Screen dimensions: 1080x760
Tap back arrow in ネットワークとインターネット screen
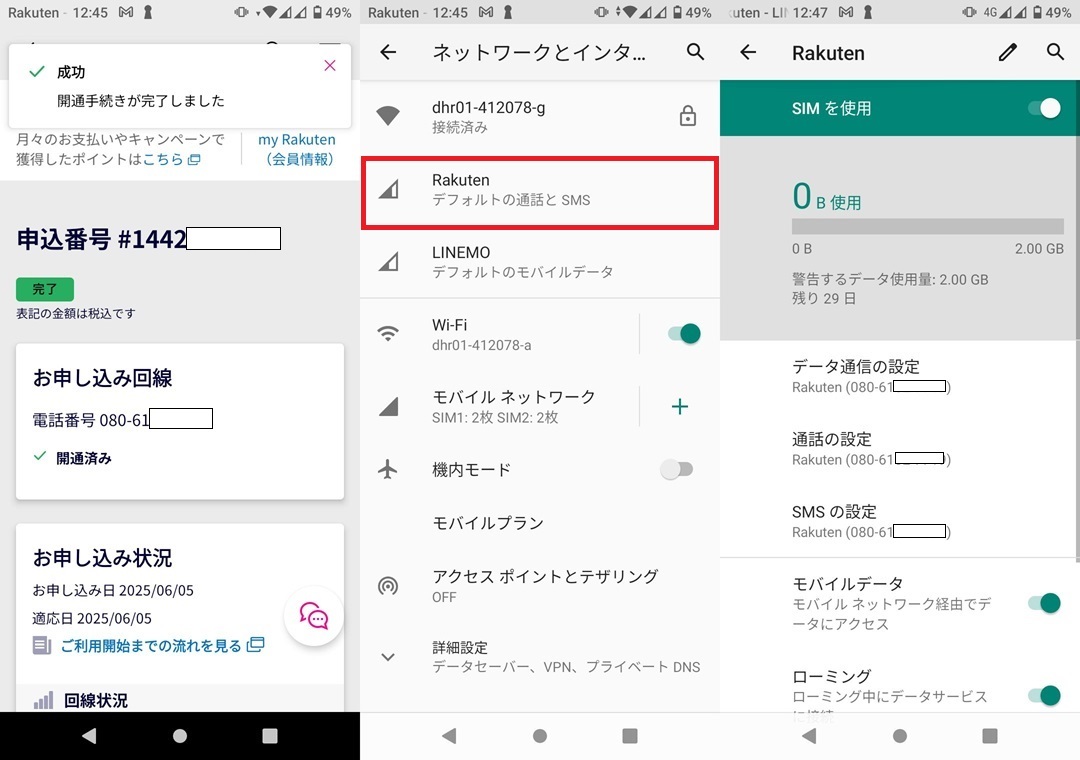pyautogui.click(x=388, y=52)
